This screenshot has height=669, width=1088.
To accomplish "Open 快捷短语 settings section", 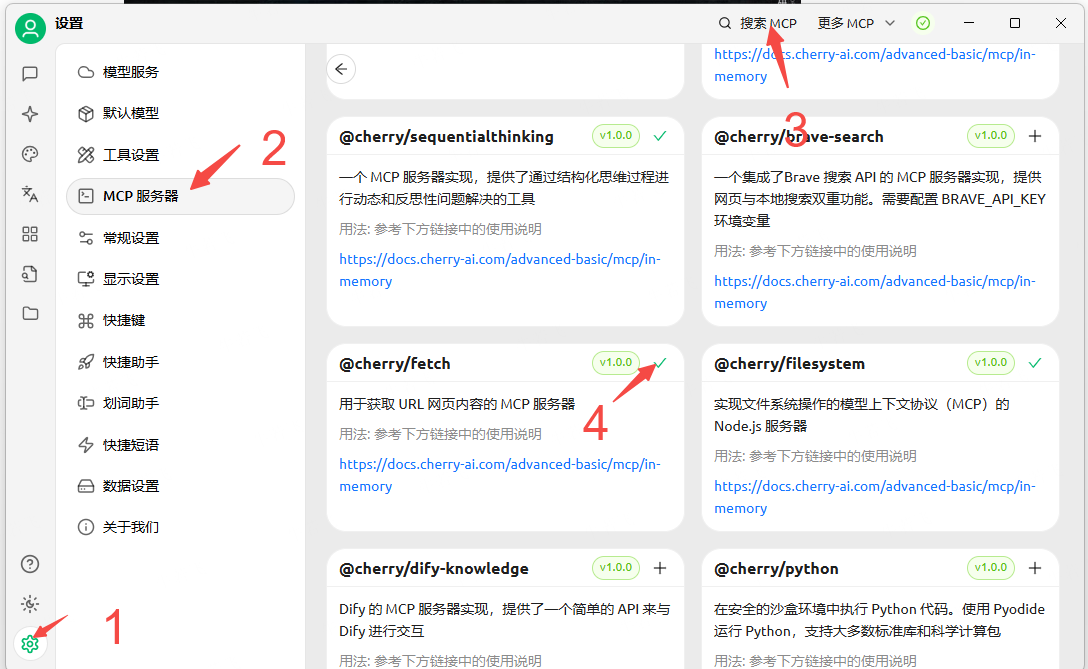I will 180,445.
